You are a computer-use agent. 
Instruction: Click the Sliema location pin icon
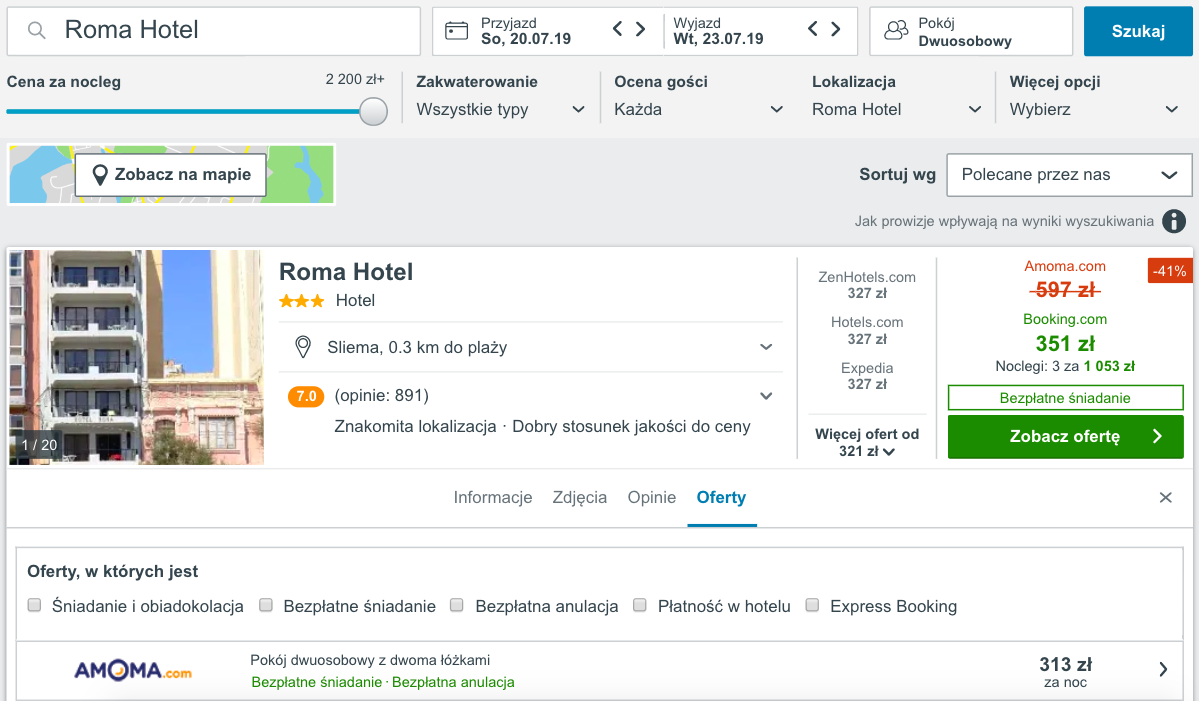click(x=303, y=347)
